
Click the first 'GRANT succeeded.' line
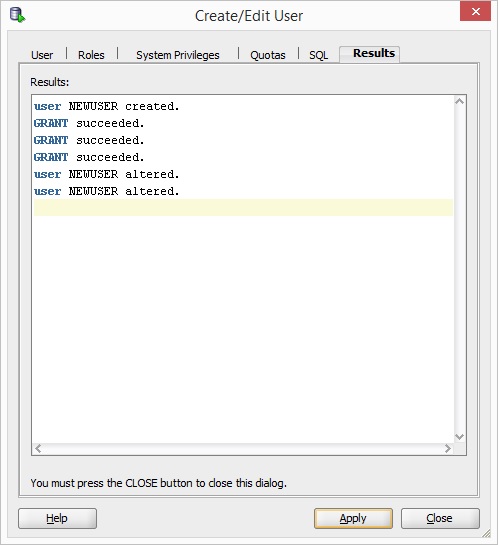(89, 123)
